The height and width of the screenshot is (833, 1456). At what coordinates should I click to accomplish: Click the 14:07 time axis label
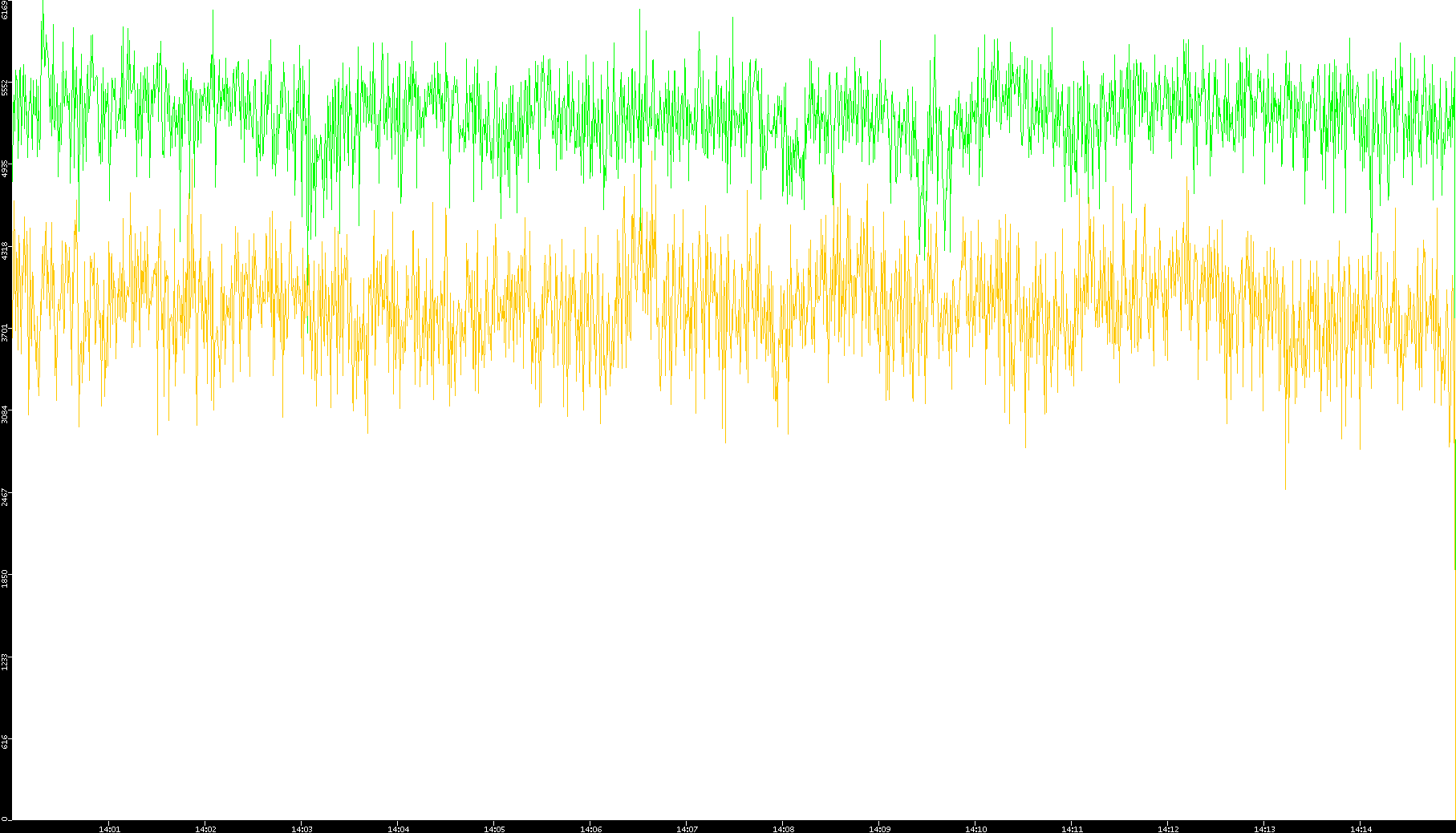tap(687, 828)
